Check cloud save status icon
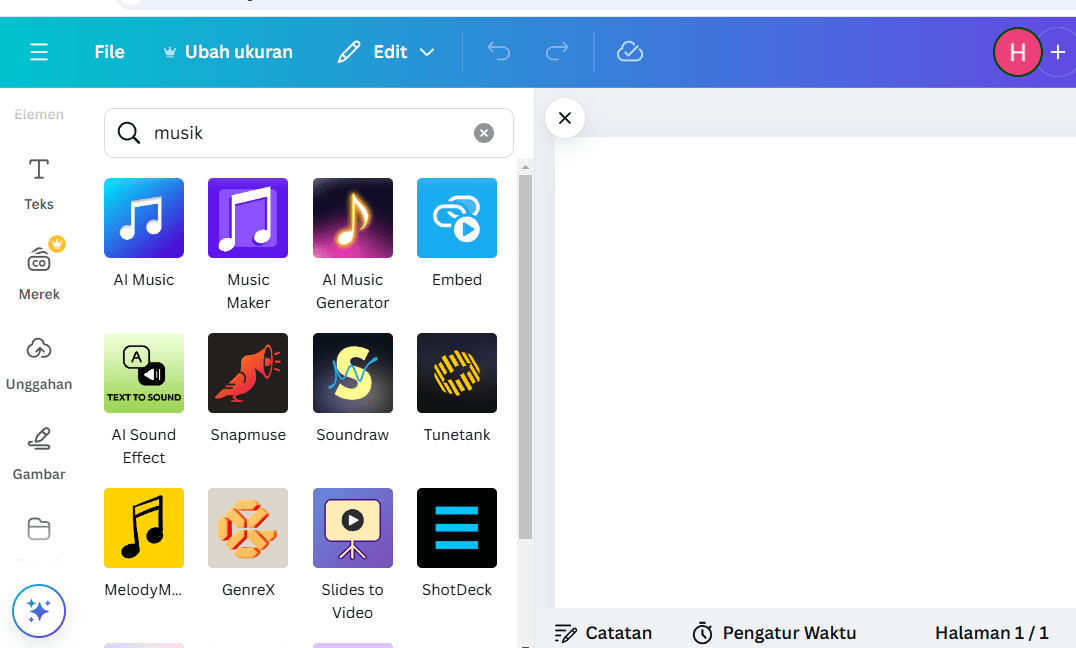 point(629,52)
